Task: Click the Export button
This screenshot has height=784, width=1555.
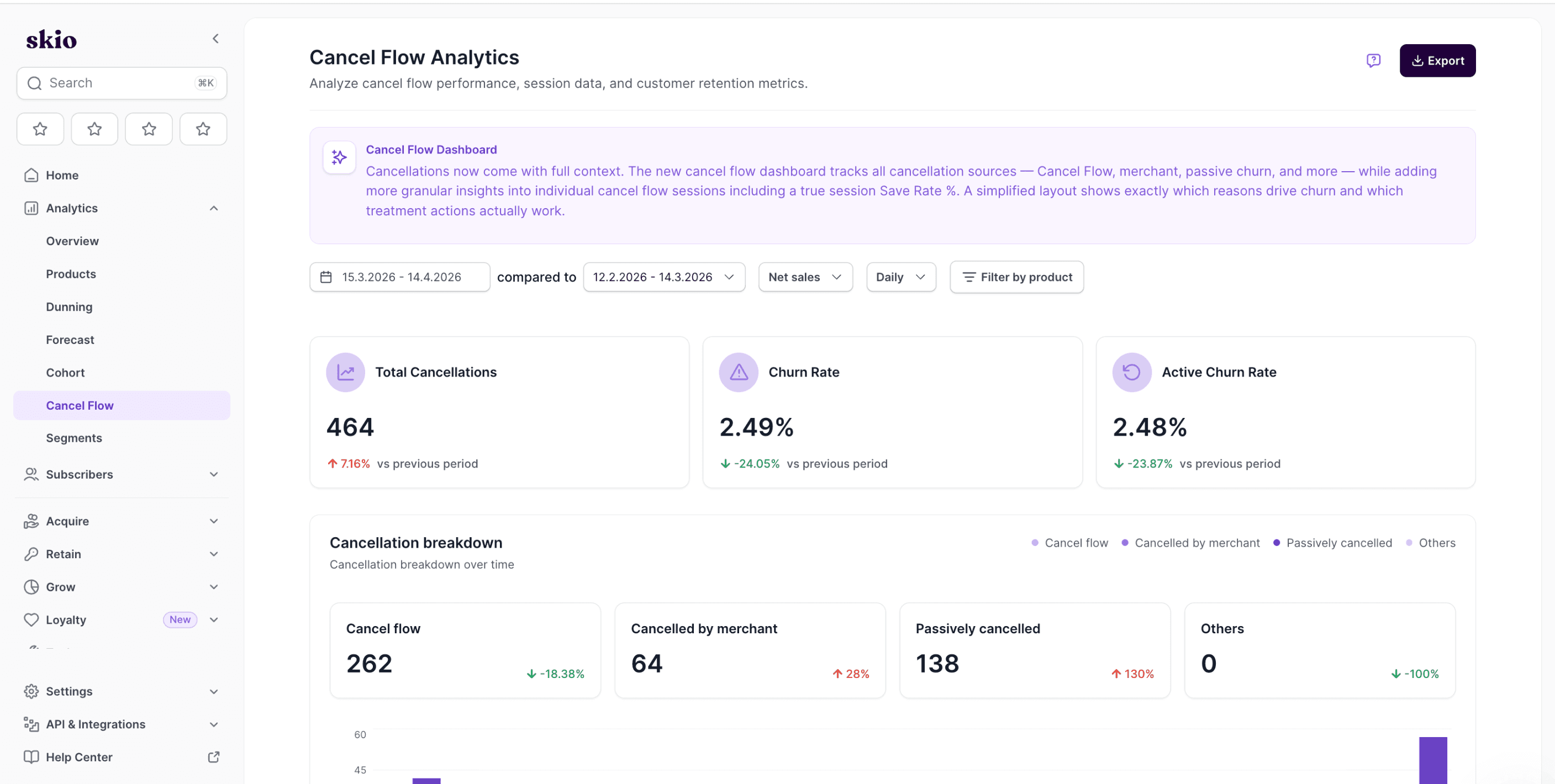Action: click(x=1437, y=60)
